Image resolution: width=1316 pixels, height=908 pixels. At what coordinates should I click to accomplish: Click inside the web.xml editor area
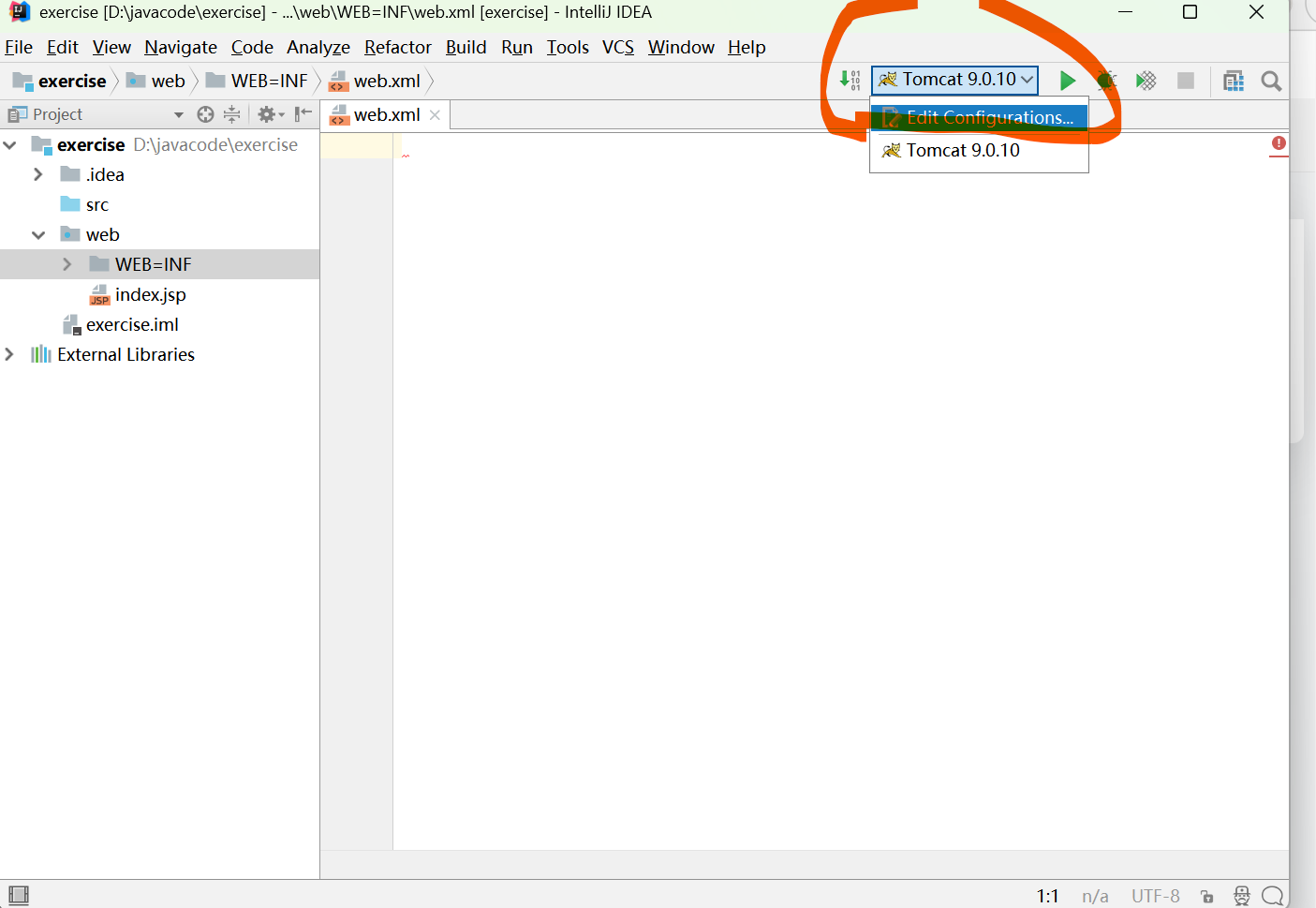840,491
